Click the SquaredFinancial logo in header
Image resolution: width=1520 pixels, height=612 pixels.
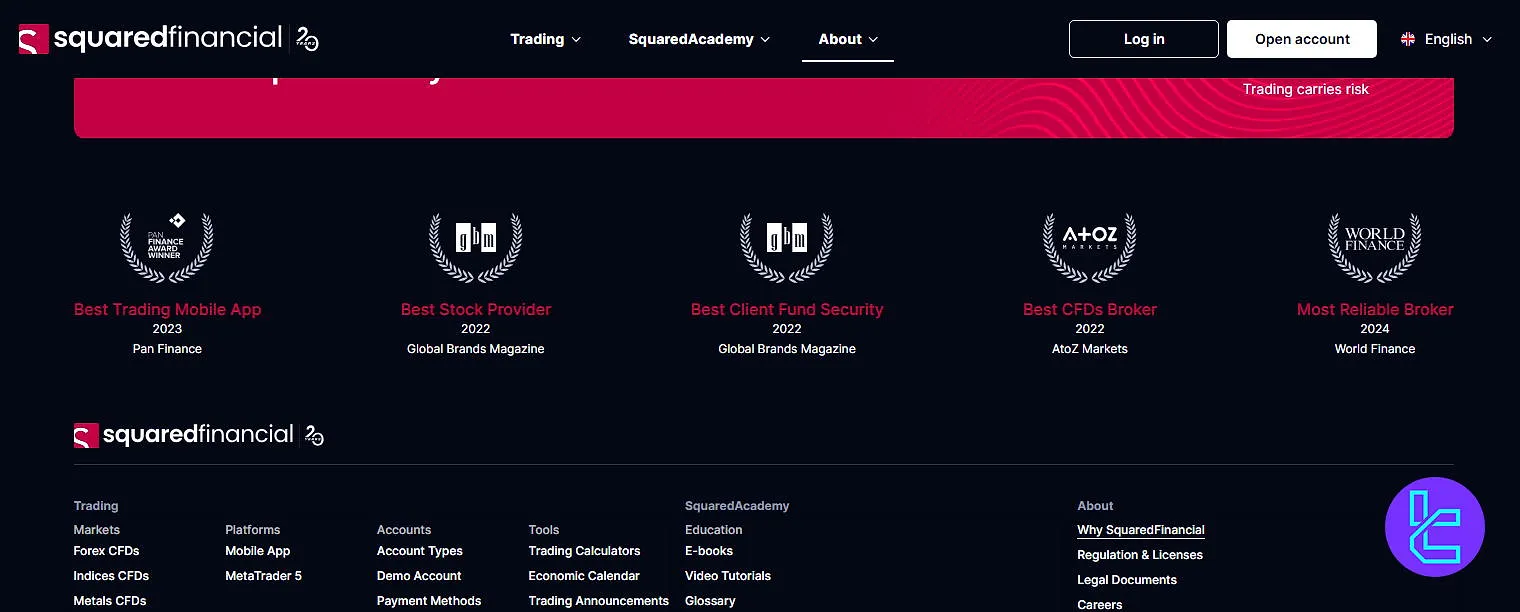coord(168,39)
